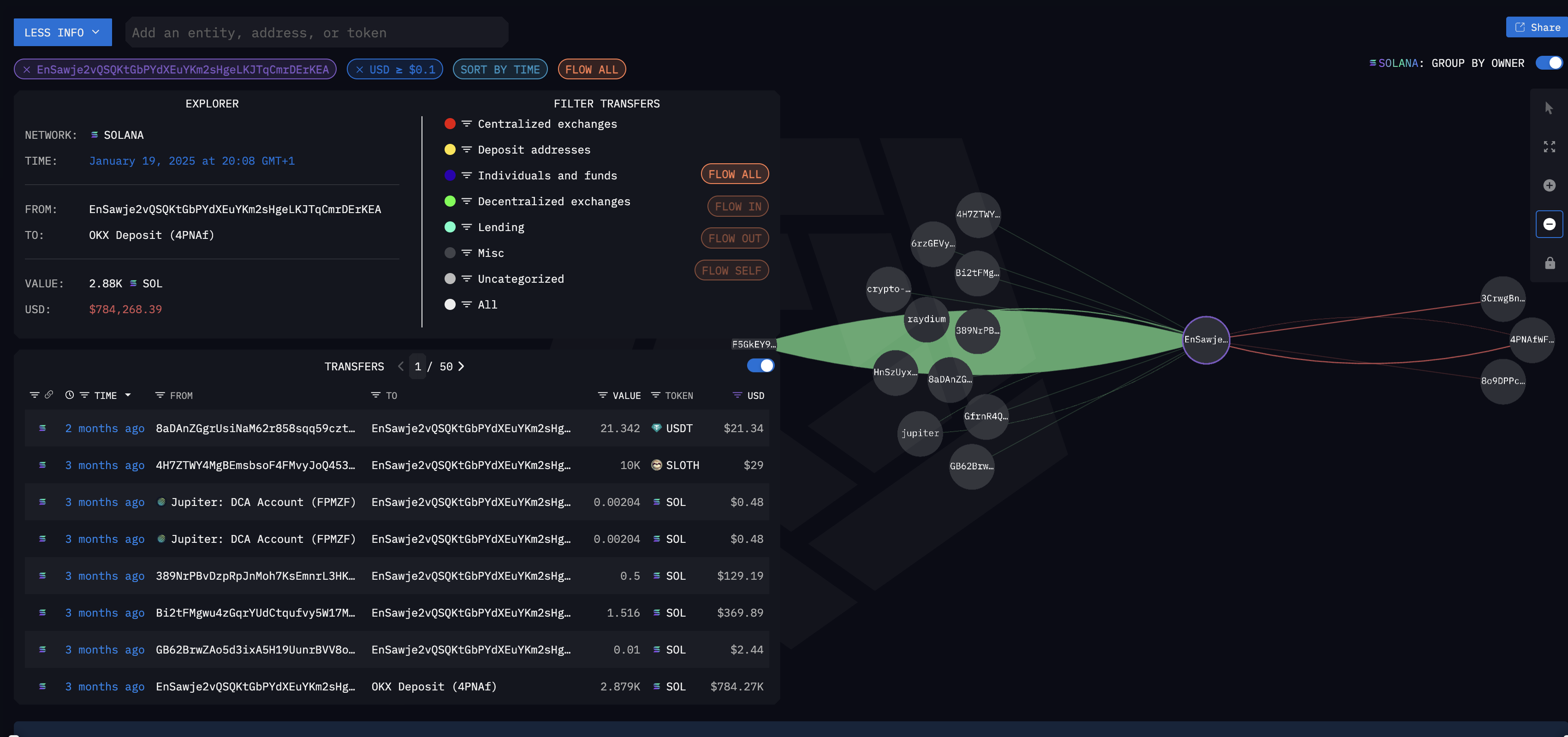Click the yellow Deposit addresses color dot
Image resolution: width=1568 pixels, height=737 pixels.
(450, 150)
